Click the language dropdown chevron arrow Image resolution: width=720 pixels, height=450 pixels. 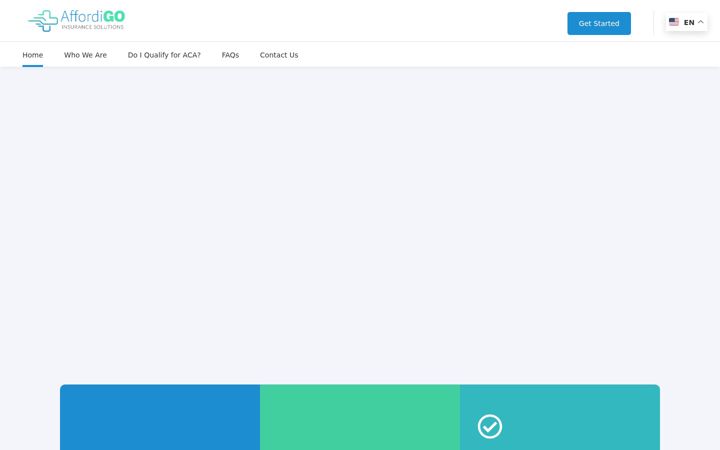pos(700,22)
